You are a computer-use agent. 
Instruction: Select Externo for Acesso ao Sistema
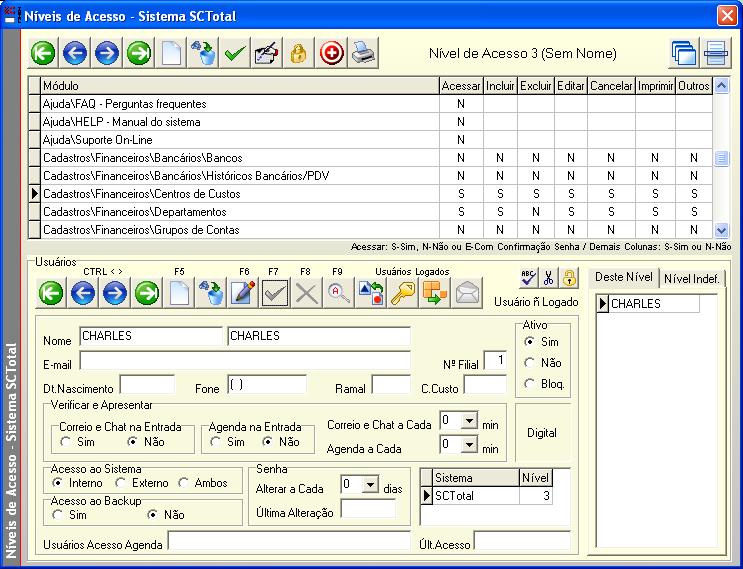[x=122, y=483]
